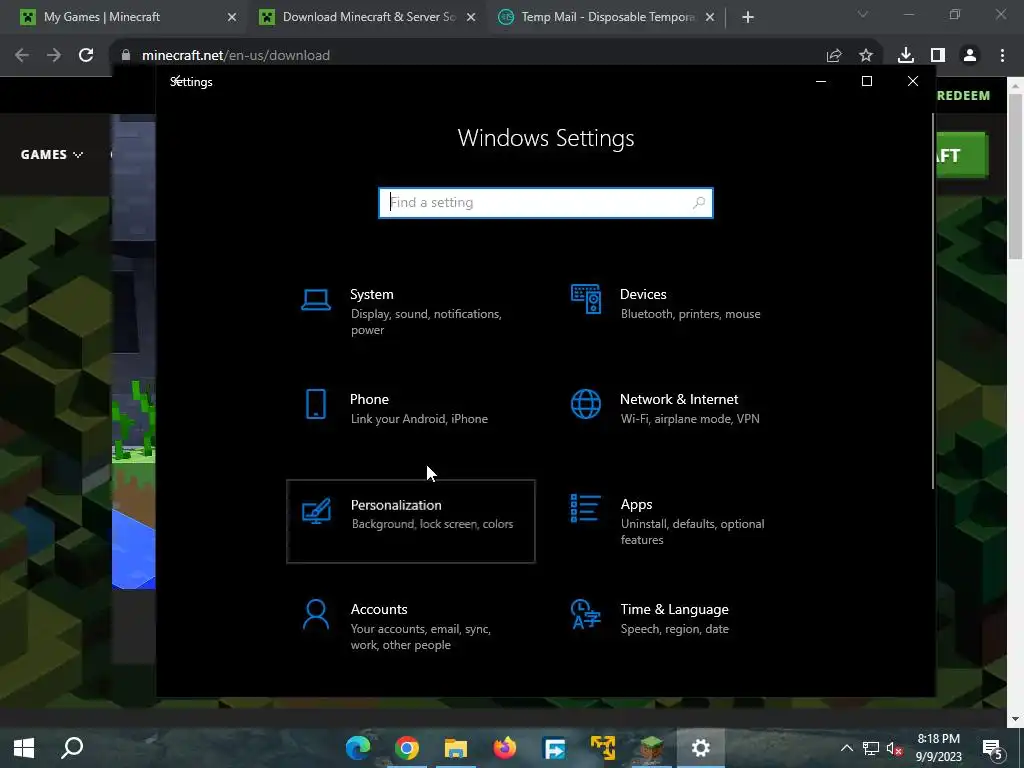Image resolution: width=1024 pixels, height=768 pixels.
Task: Open notification center icon
Action: pyautogui.click(x=993, y=749)
